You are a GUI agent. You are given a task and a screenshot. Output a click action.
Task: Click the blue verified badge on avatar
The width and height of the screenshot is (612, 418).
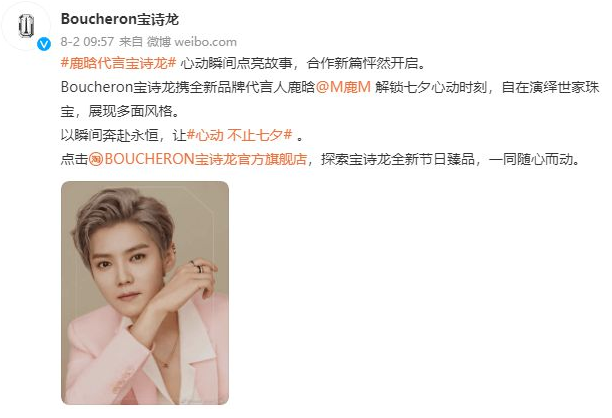pos(44,44)
